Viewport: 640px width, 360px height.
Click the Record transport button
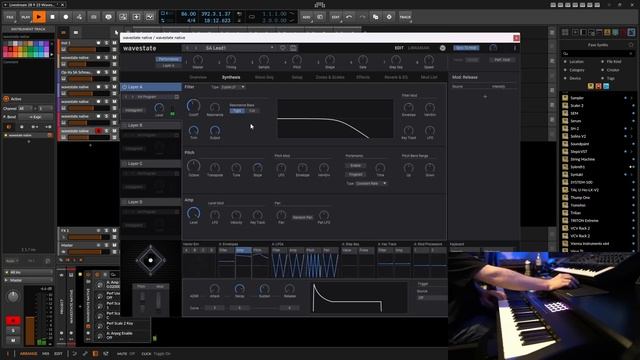point(66,17)
